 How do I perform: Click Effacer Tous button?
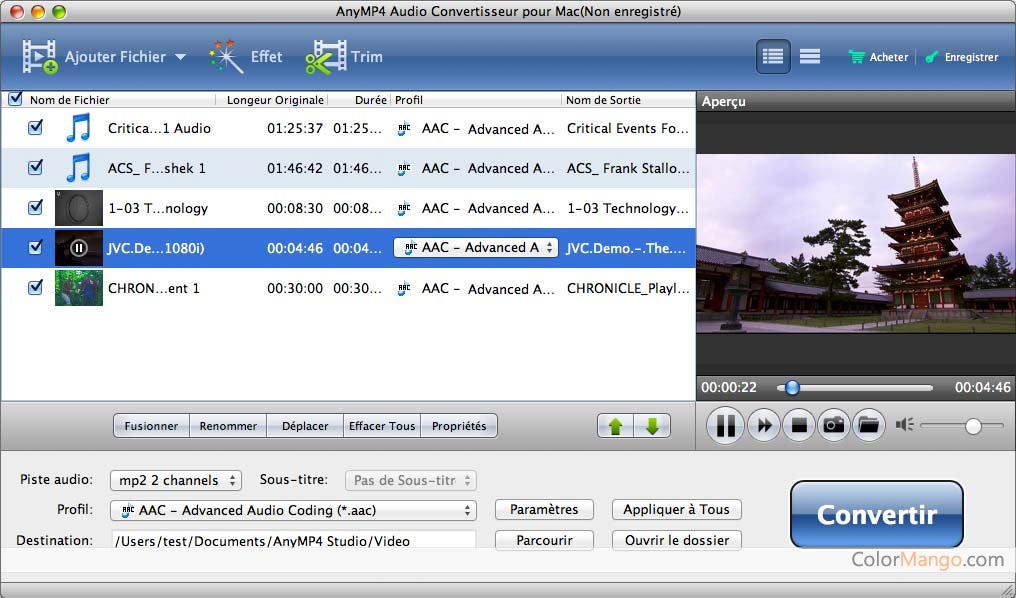click(x=382, y=426)
